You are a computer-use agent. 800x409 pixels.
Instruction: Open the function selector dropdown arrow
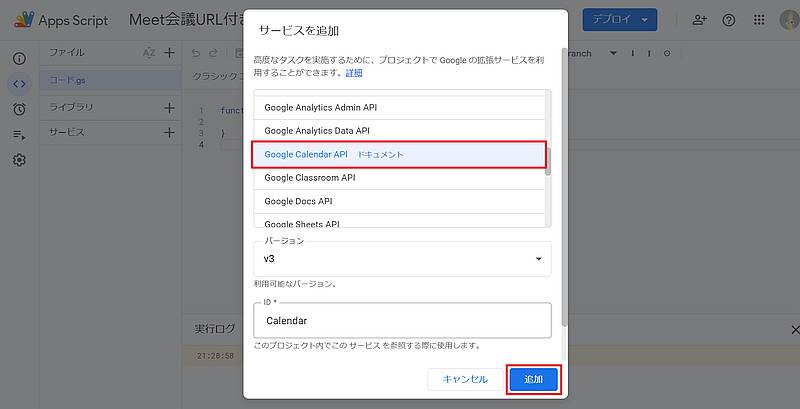tap(613, 53)
